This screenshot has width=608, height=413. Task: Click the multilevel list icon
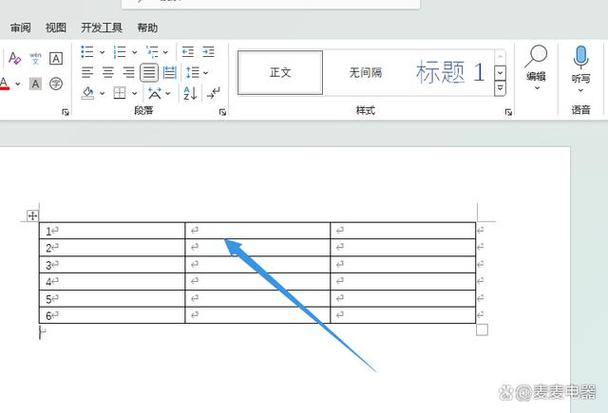[x=152, y=52]
